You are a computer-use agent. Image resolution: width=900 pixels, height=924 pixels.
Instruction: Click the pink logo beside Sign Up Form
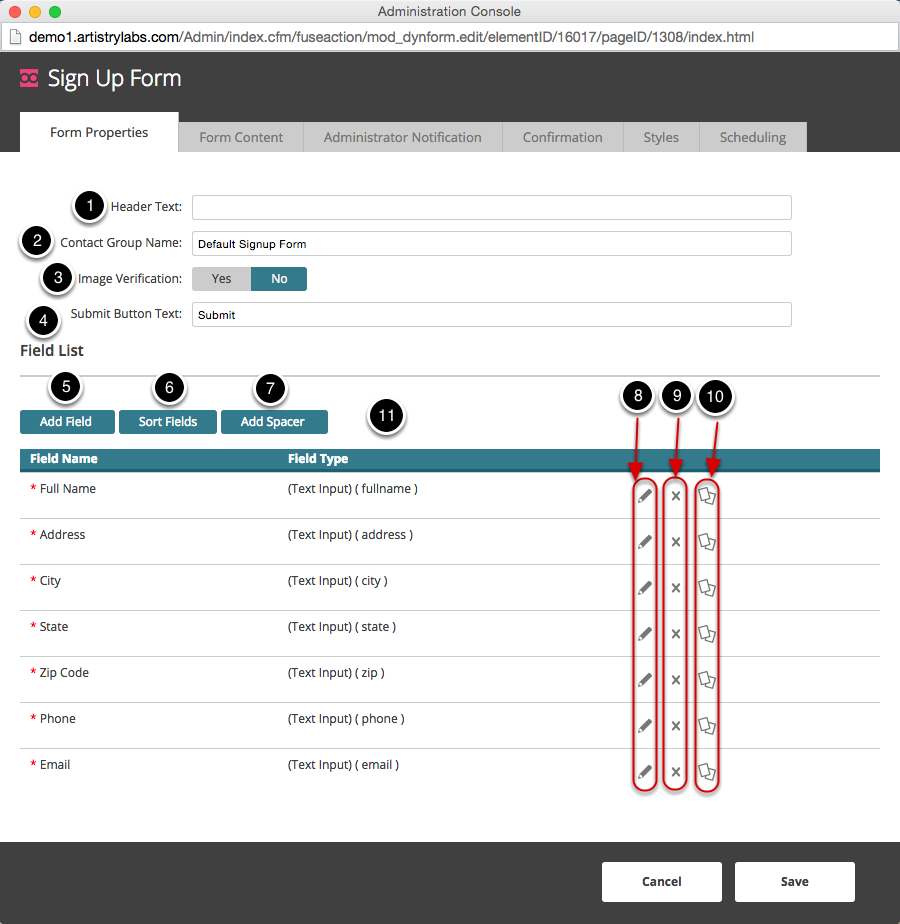(x=29, y=78)
